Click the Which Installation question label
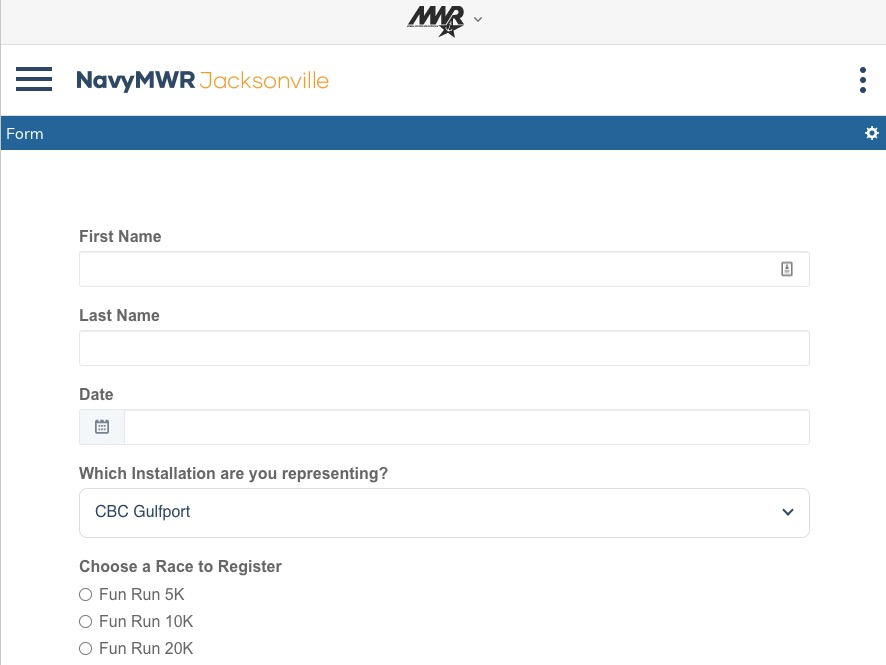 coord(233,474)
